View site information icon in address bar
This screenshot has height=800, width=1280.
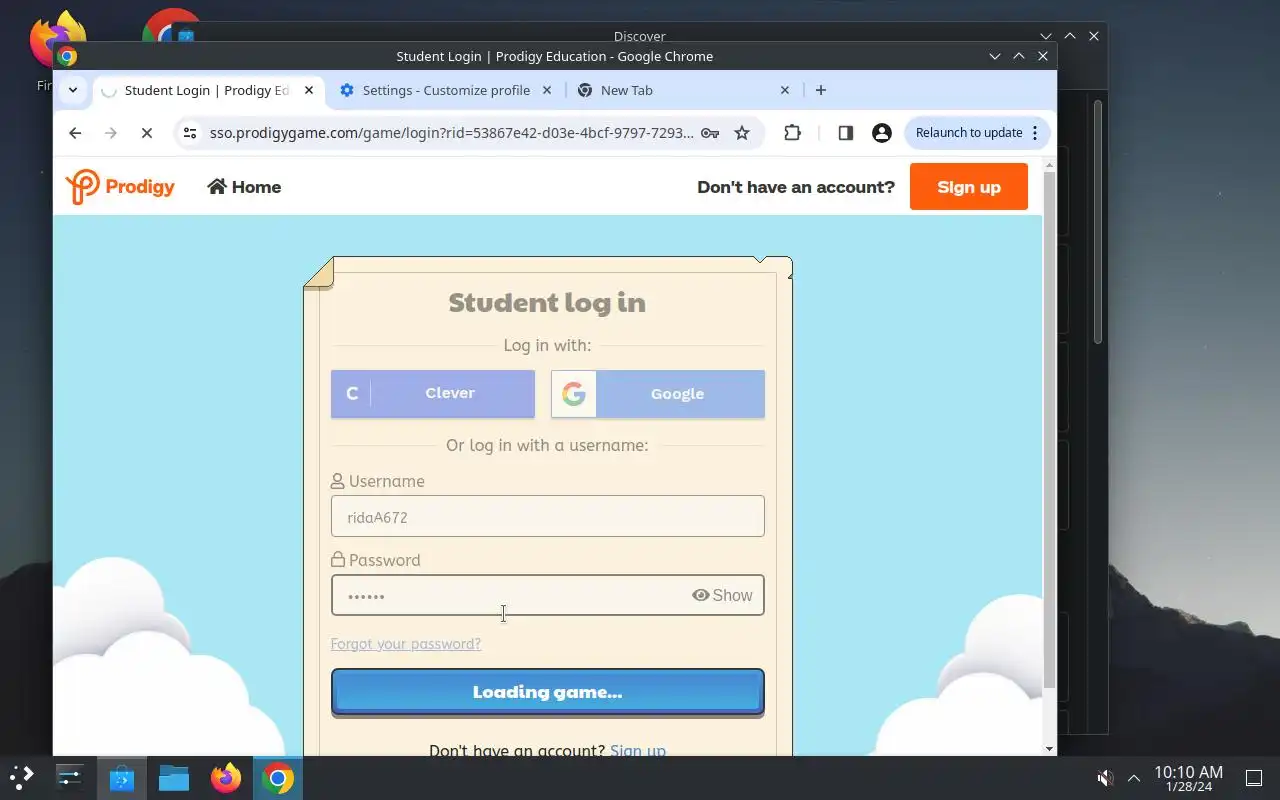click(x=190, y=133)
